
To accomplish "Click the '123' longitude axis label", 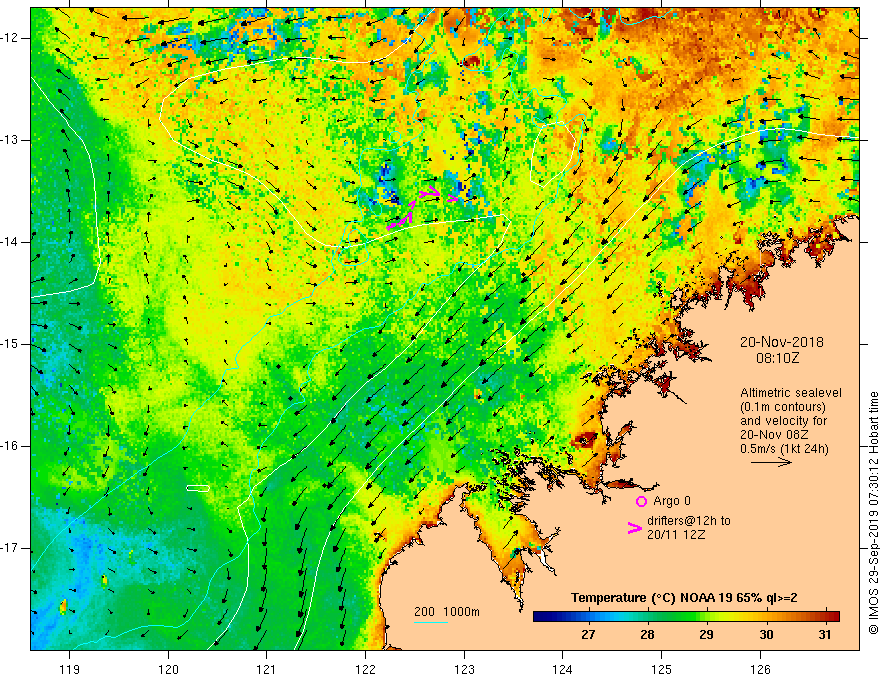I will [x=464, y=669].
